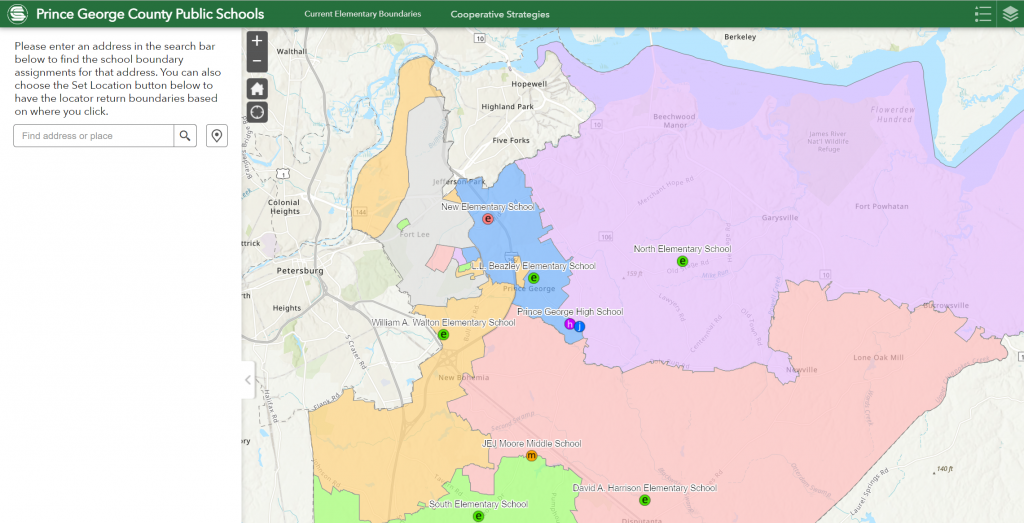Click the Berkeley map label
This screenshot has width=1024, height=523.
(x=740, y=37)
